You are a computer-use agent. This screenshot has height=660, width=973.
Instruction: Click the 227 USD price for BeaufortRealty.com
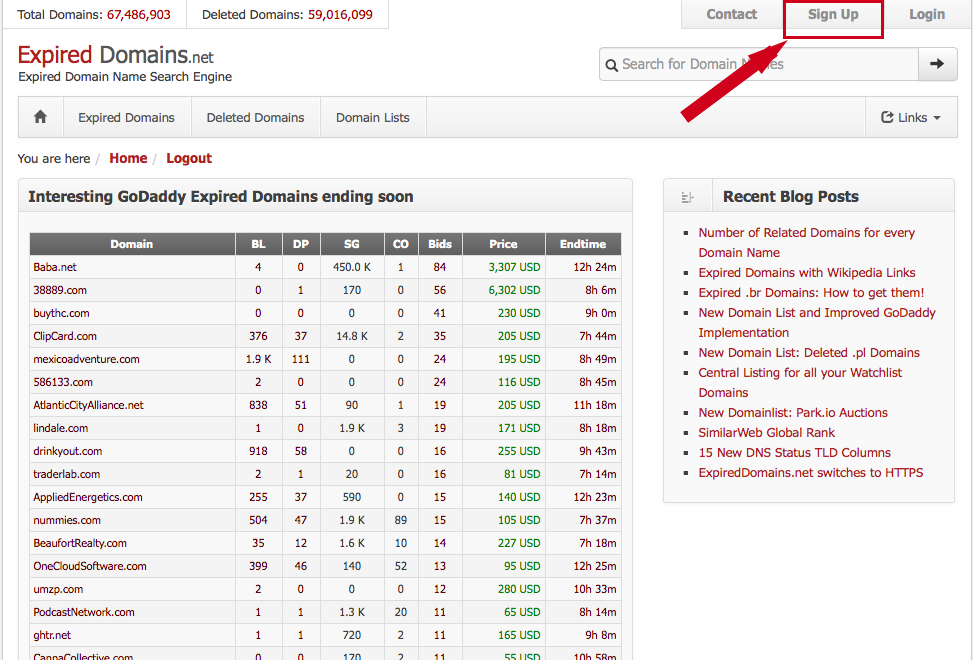click(519, 543)
